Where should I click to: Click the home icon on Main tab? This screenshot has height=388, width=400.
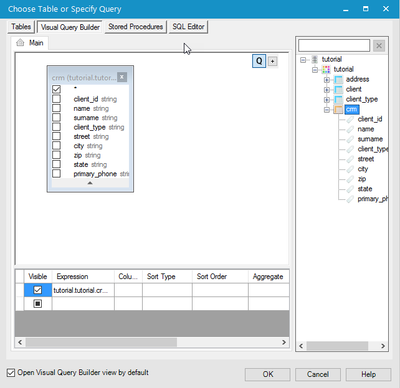[x=20, y=43]
